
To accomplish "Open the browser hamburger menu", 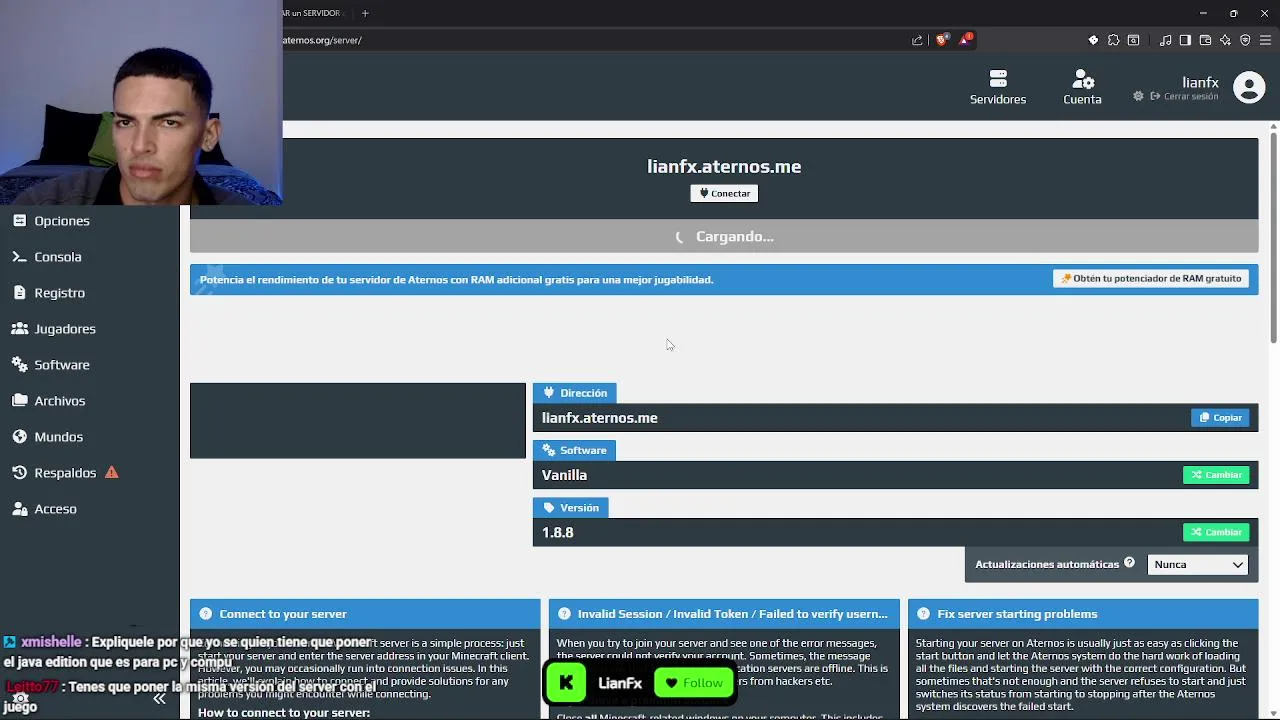I will coord(1265,40).
